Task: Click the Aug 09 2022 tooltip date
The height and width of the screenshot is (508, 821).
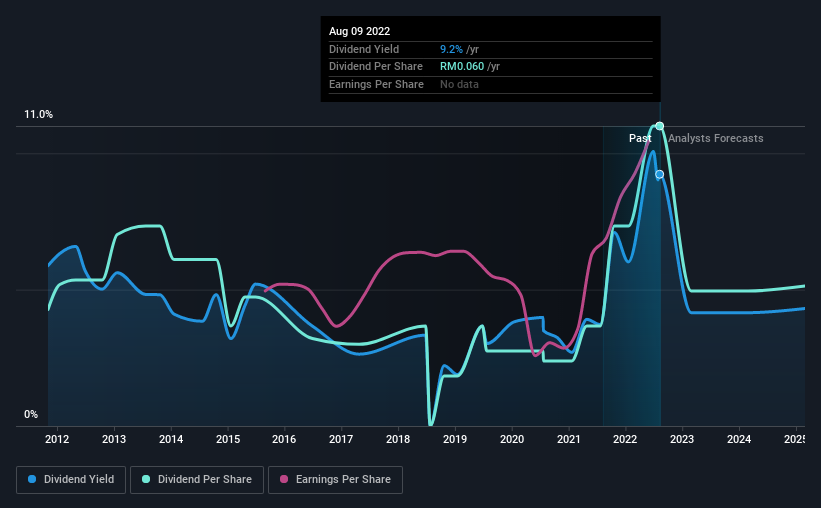Action: [359, 31]
